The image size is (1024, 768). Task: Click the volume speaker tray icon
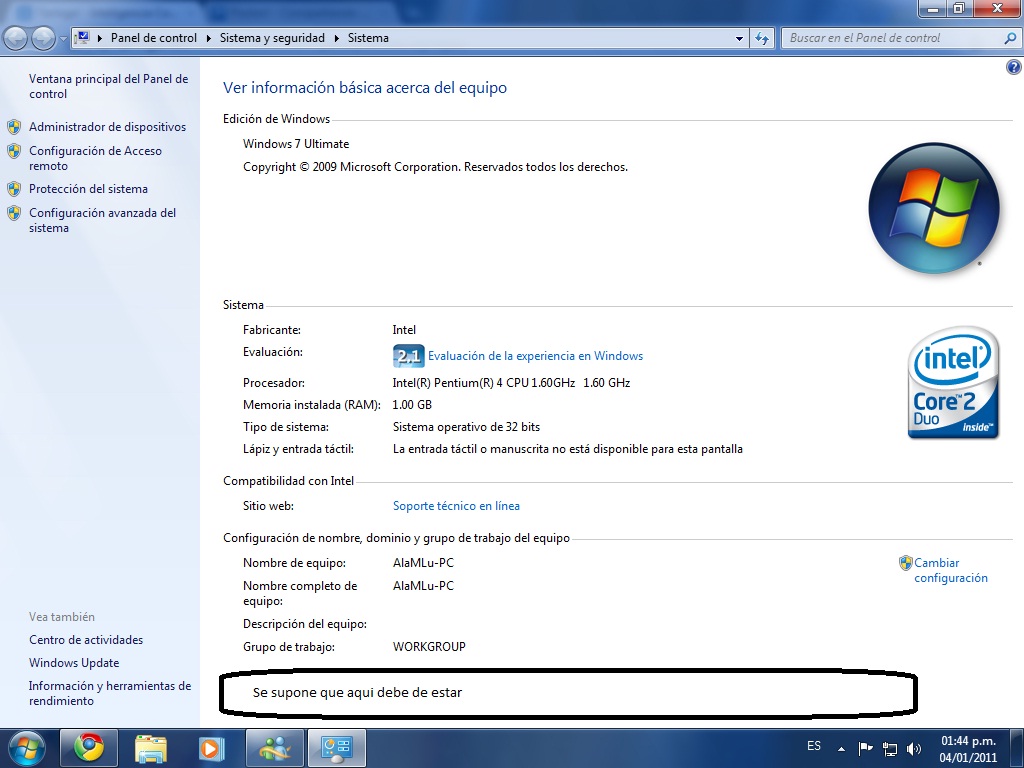pos(914,748)
